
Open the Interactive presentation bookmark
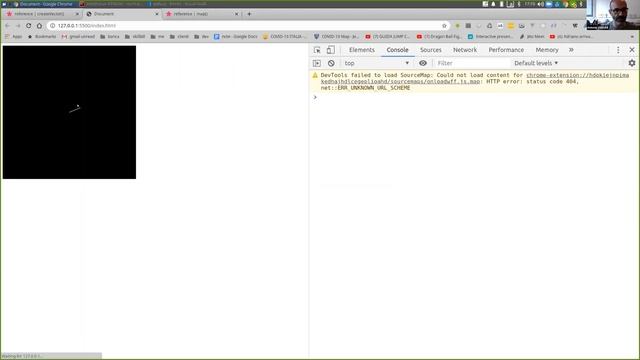pos(491,37)
